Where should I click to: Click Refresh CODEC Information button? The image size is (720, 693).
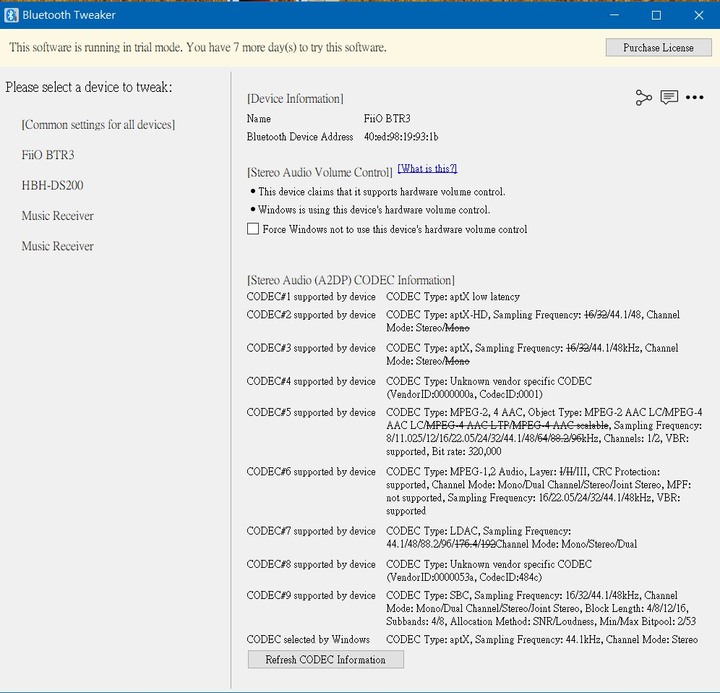click(326, 659)
